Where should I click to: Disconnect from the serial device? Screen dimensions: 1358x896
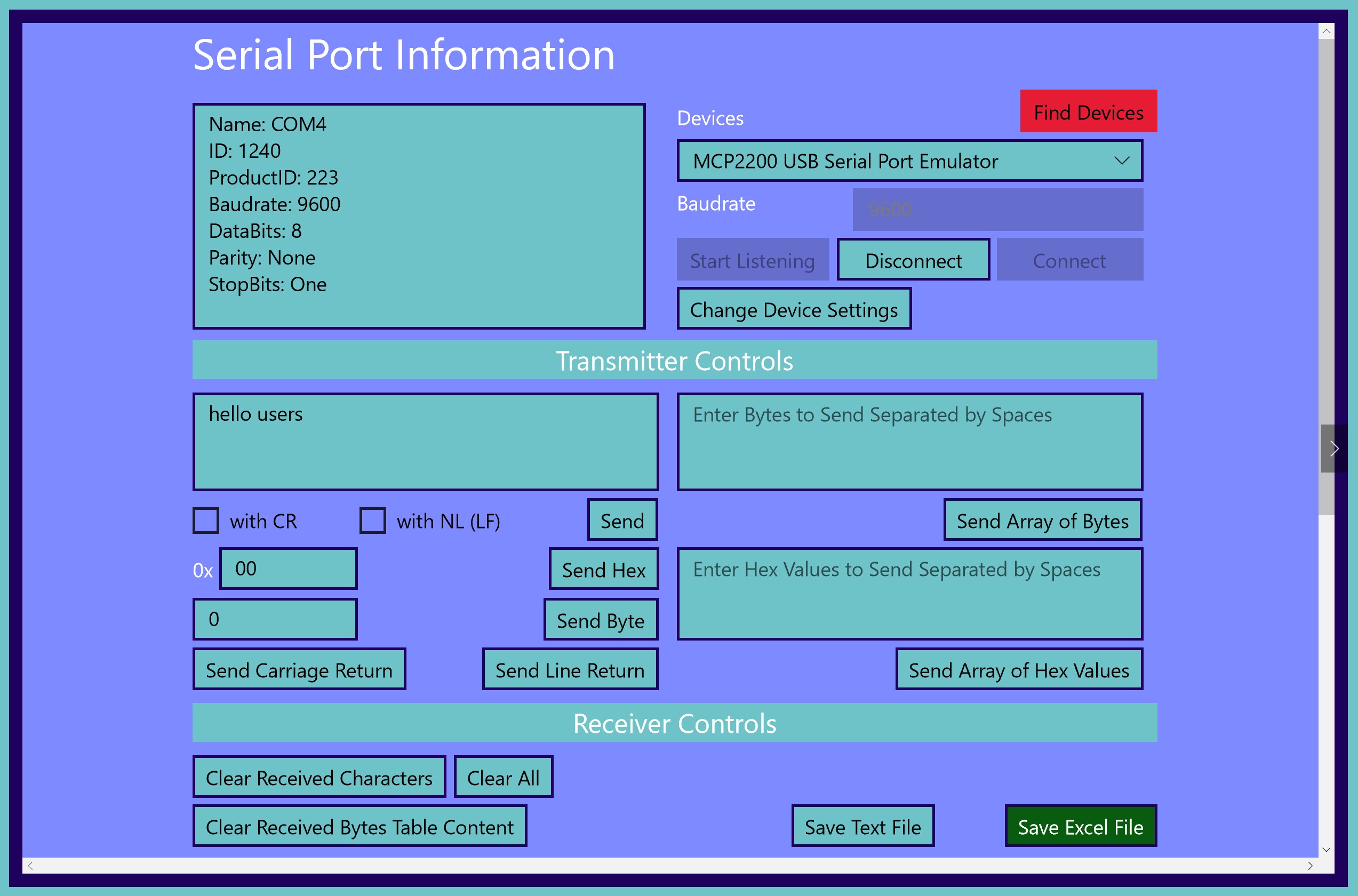point(913,261)
